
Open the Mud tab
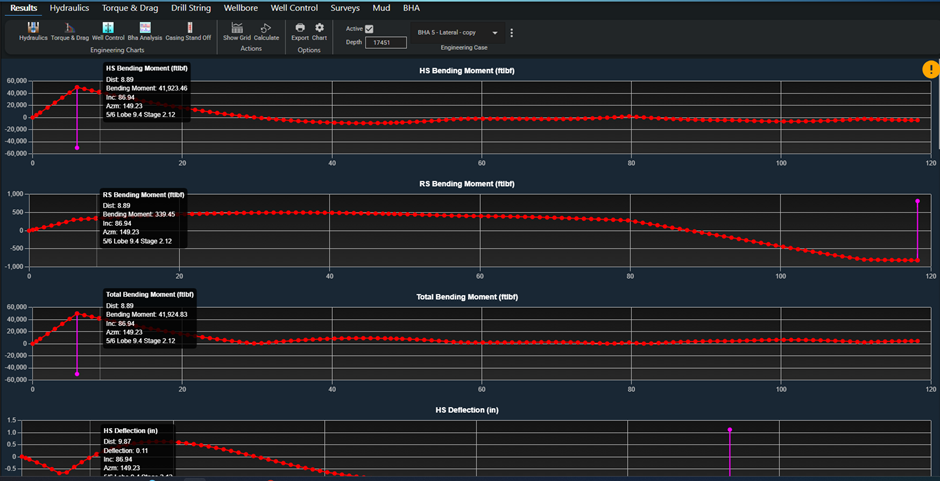pos(381,7)
